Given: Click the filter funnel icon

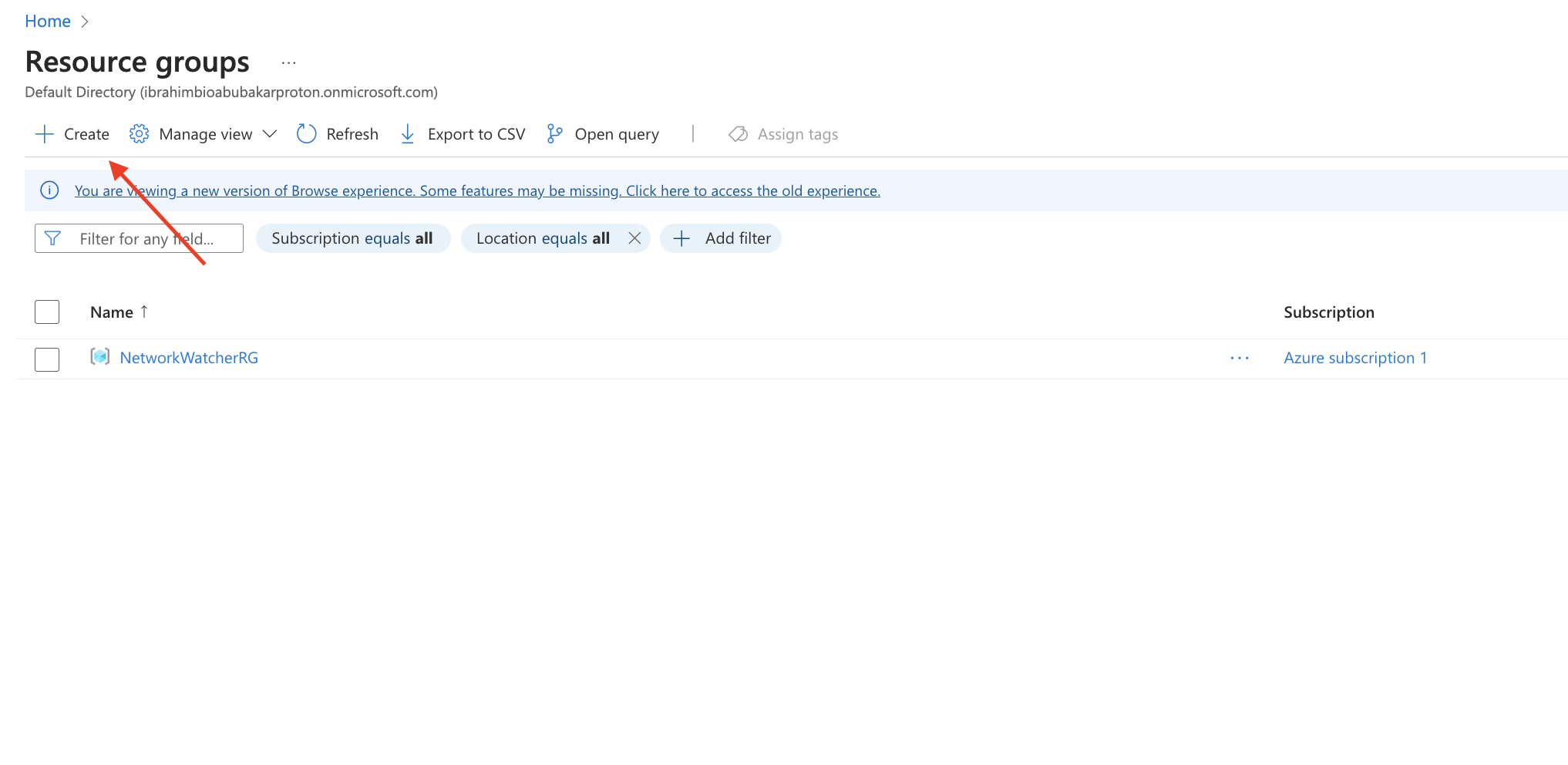Looking at the screenshot, I should click(x=52, y=238).
